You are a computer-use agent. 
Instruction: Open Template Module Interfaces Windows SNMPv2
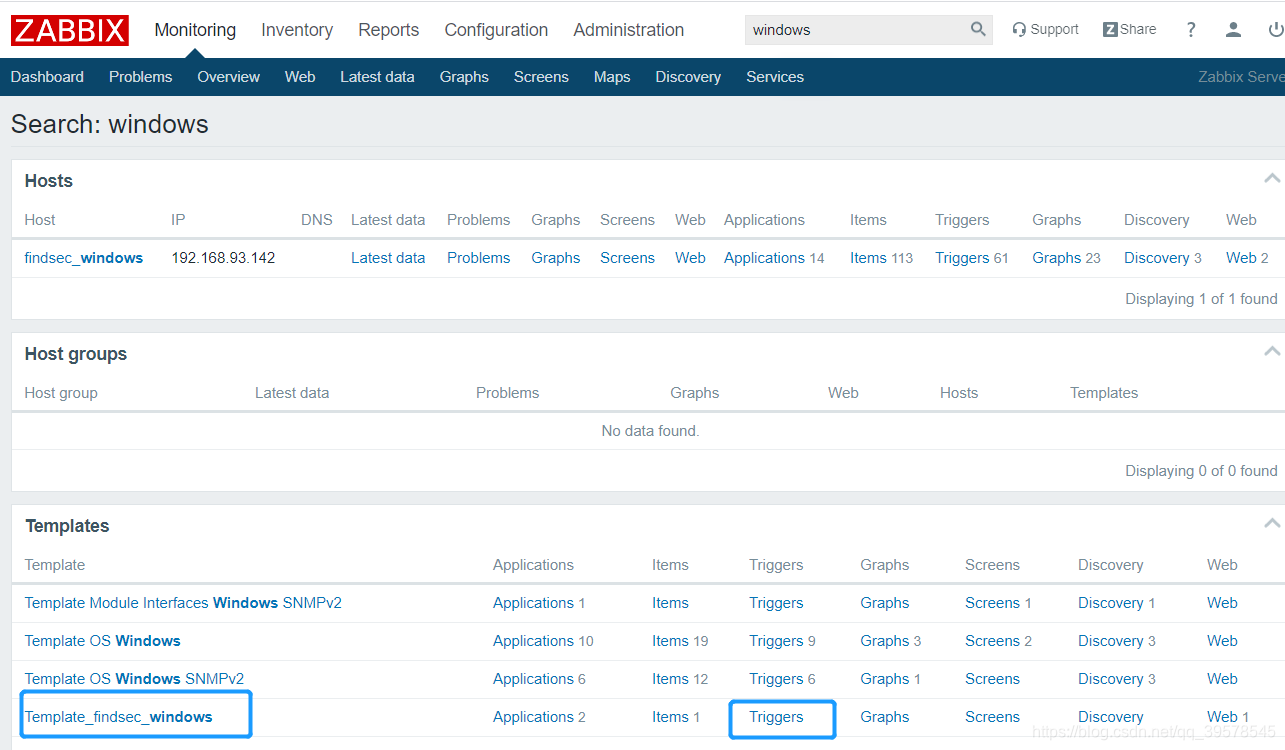[183, 603]
